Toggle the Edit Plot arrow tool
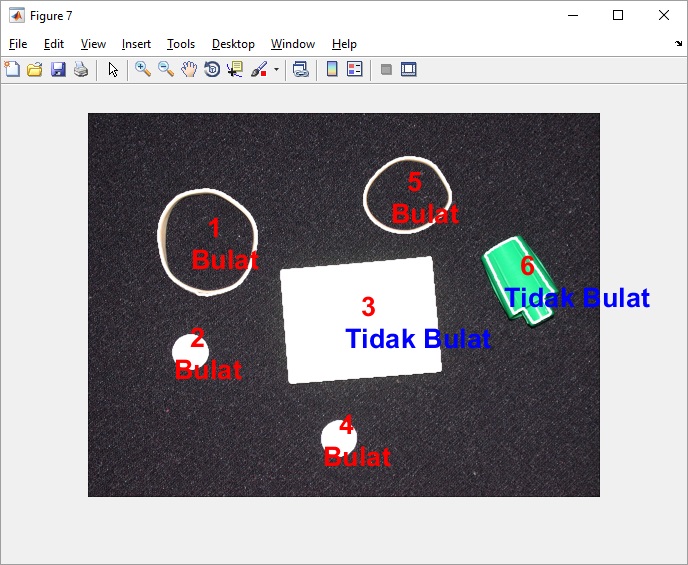The width and height of the screenshot is (688, 565). [x=113, y=69]
